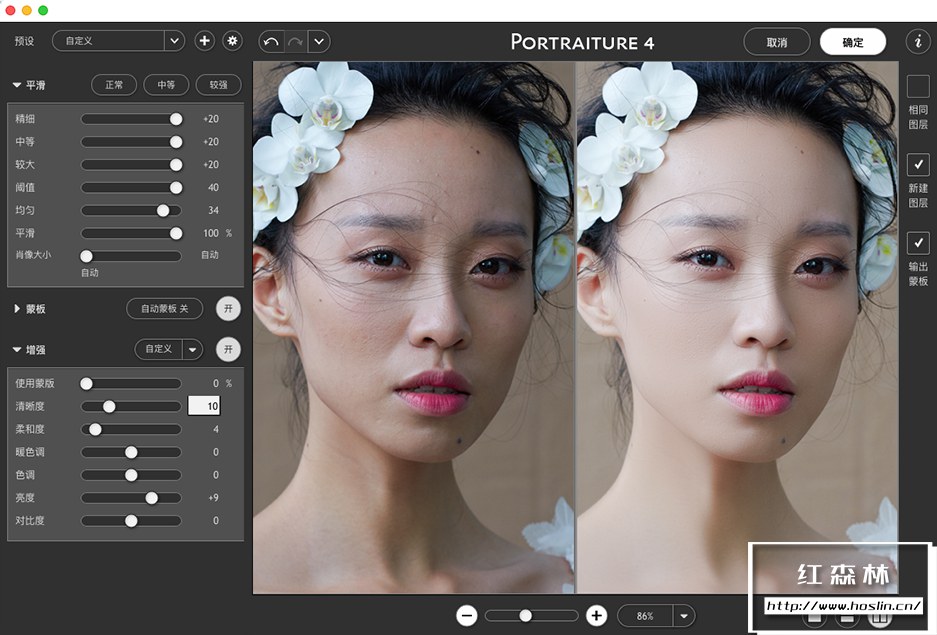The width and height of the screenshot is (937, 635).
Task: Expand the 蒙板 section
Action: 17,309
